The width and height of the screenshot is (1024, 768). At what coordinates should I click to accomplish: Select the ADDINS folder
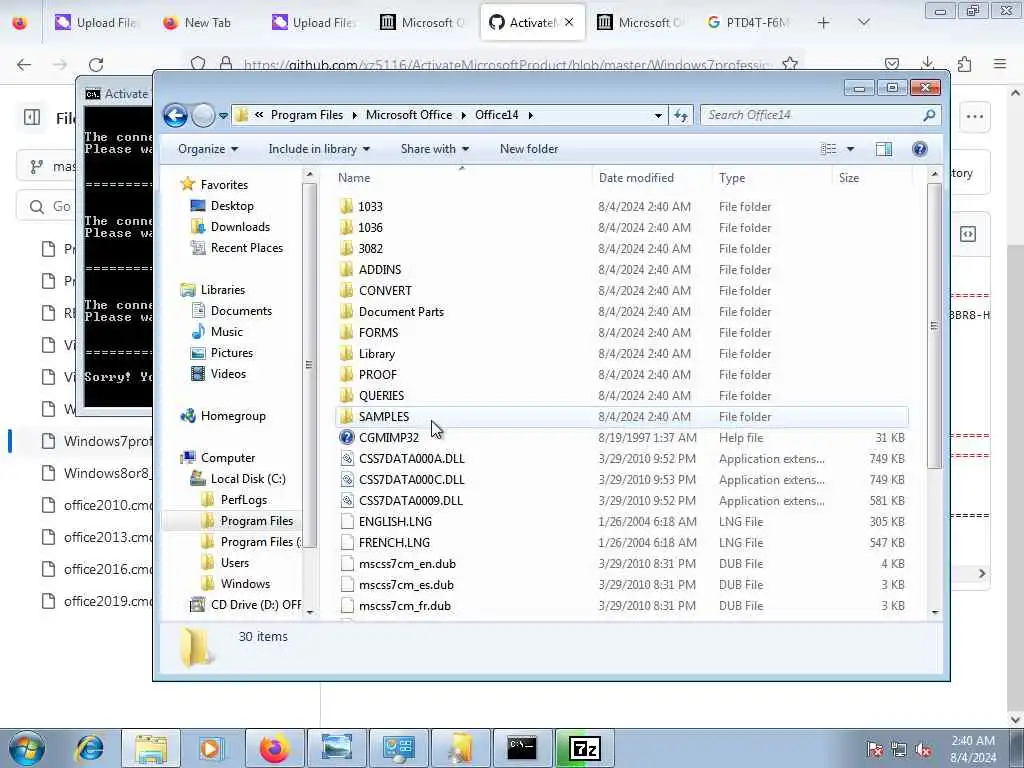pyautogui.click(x=379, y=269)
